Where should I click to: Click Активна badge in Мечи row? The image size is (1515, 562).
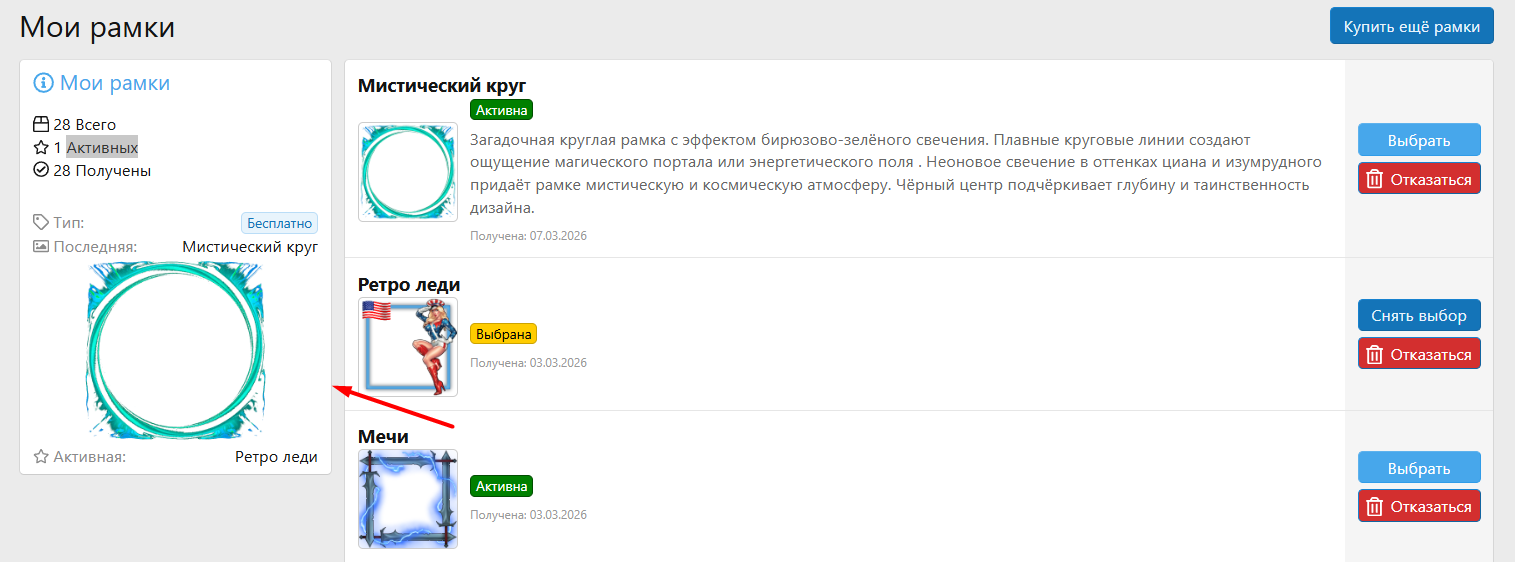coord(501,486)
